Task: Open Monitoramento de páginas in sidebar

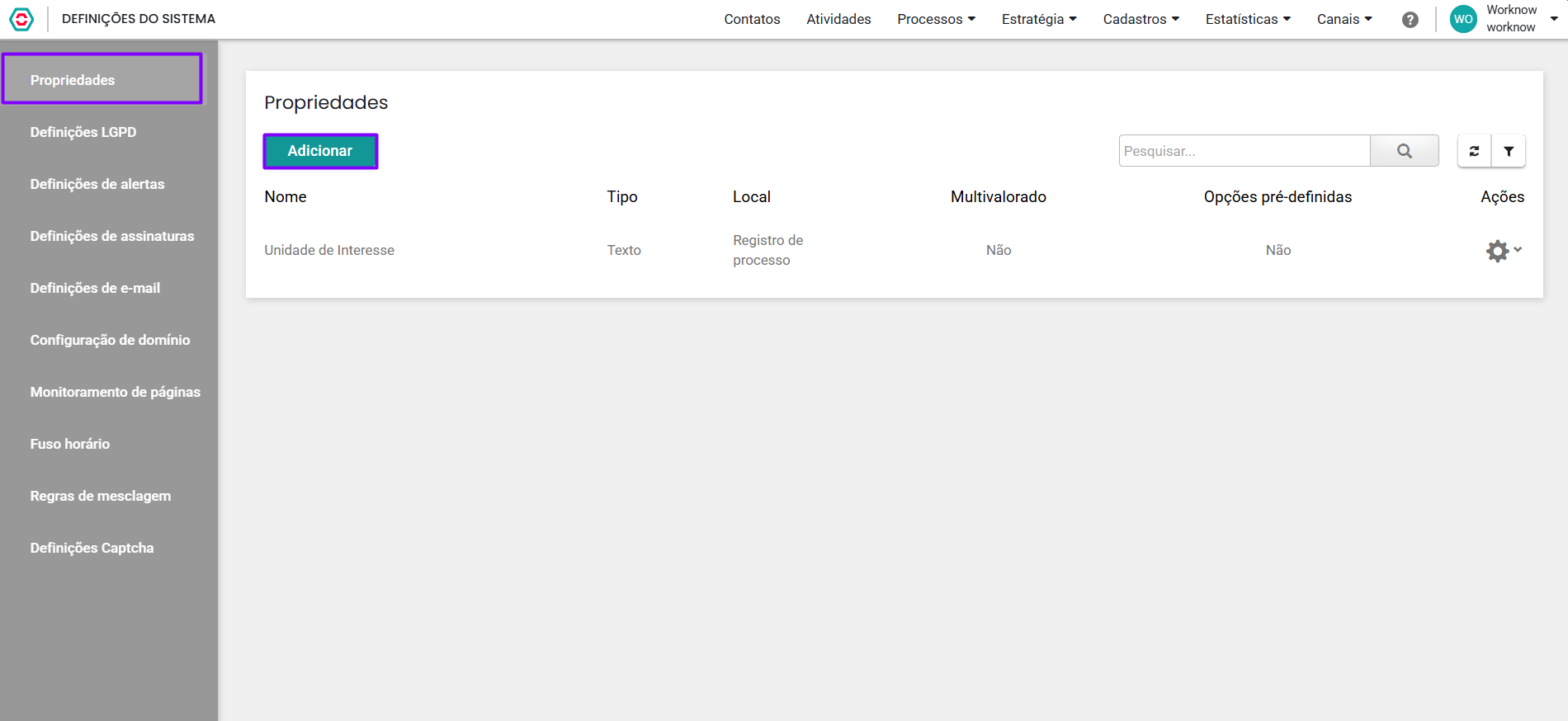Action: click(x=115, y=392)
